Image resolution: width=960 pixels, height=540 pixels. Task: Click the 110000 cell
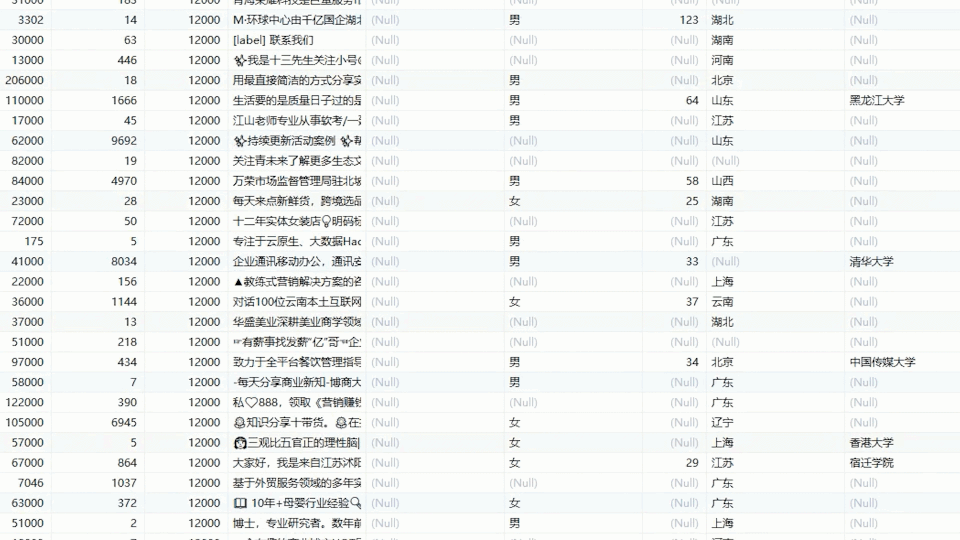pyautogui.click(x=24, y=100)
